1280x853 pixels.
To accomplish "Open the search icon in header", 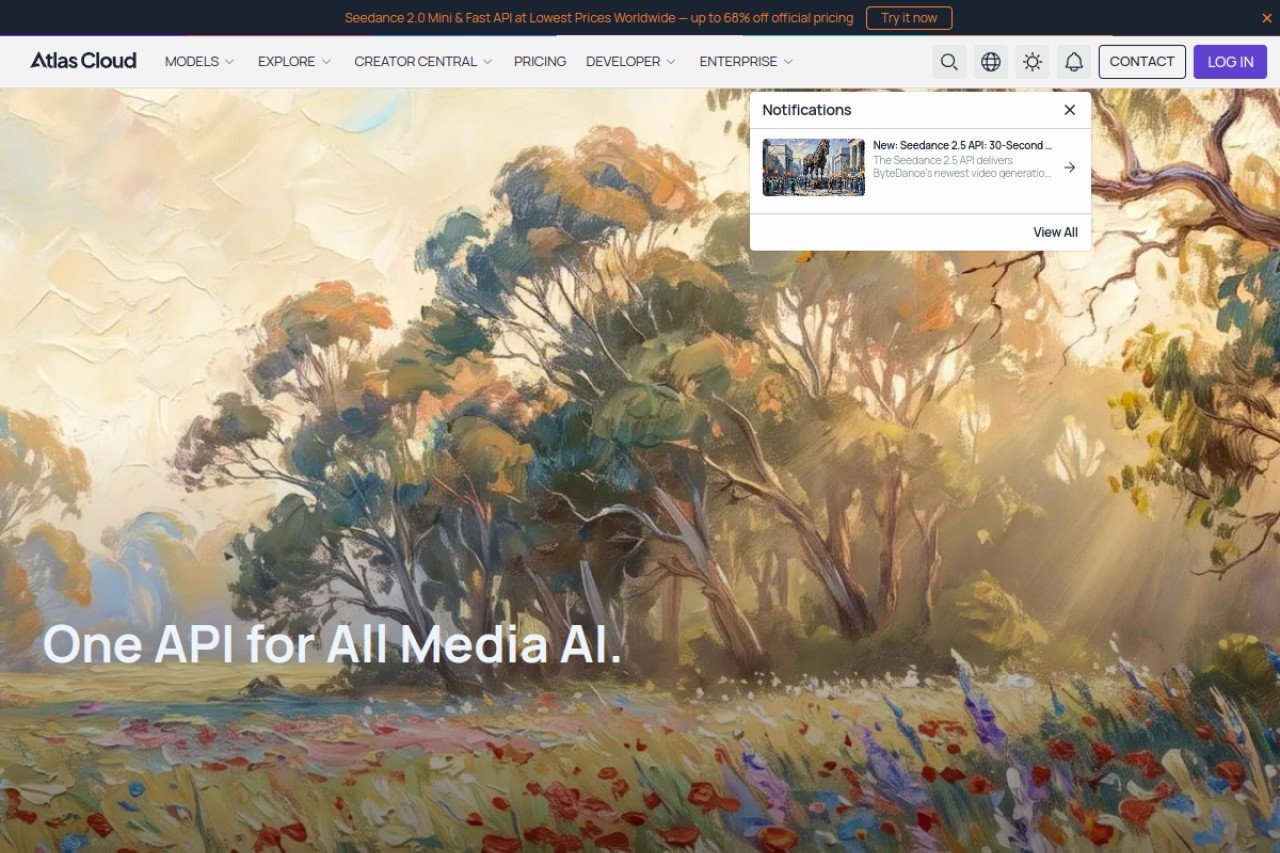I will pyautogui.click(x=949, y=62).
